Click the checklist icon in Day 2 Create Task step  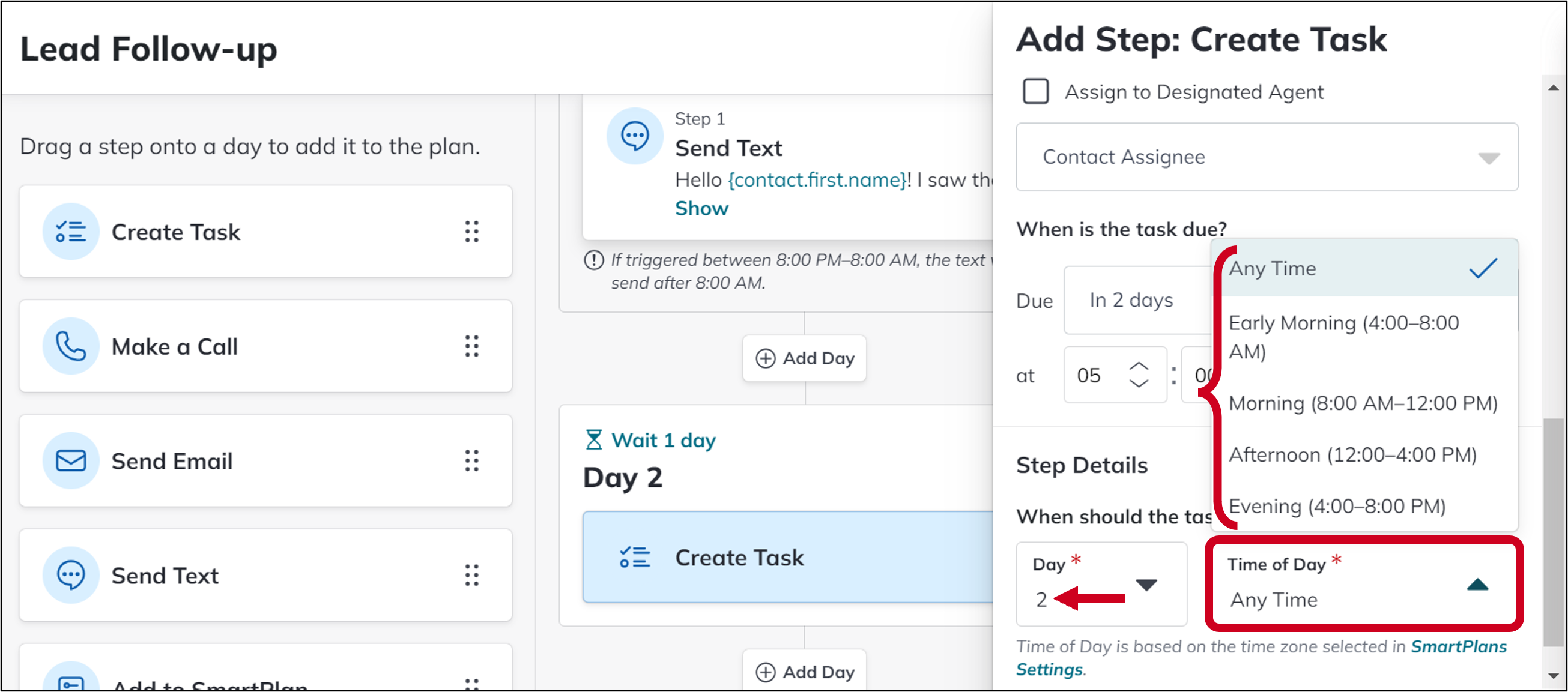(634, 557)
